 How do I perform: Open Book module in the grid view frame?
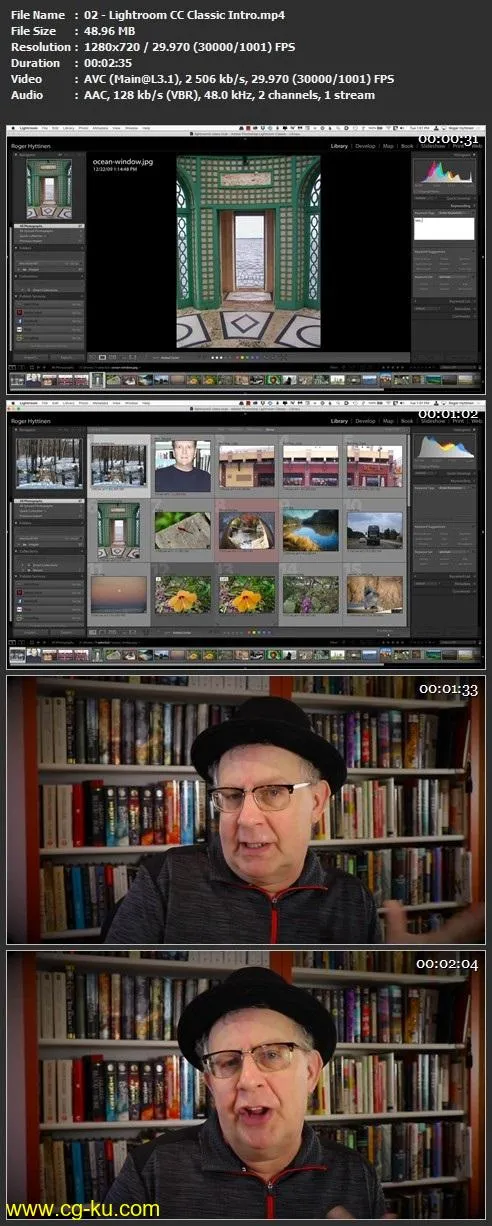[408, 421]
